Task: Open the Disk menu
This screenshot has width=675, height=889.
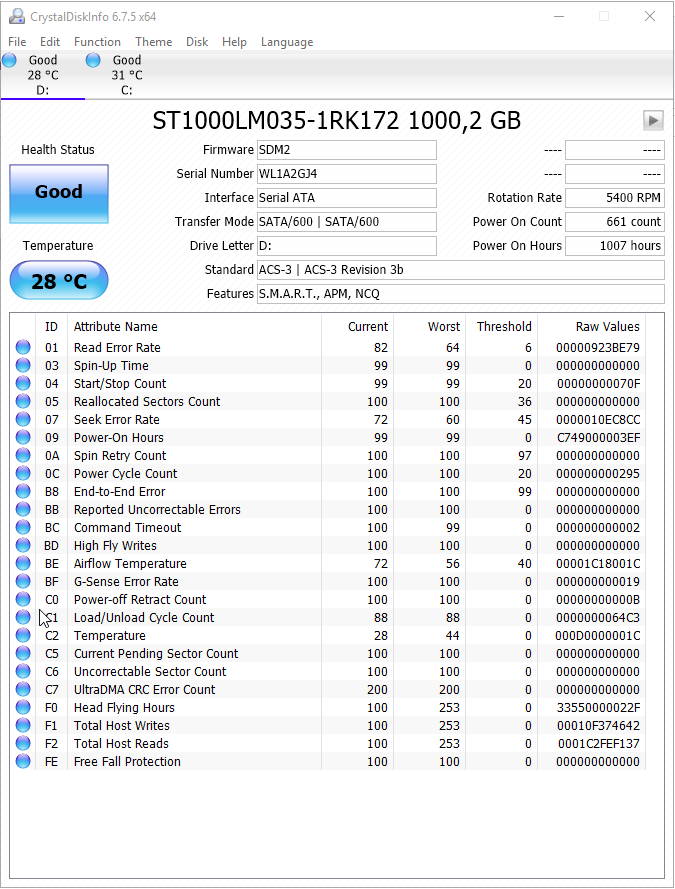Action: pos(197,42)
